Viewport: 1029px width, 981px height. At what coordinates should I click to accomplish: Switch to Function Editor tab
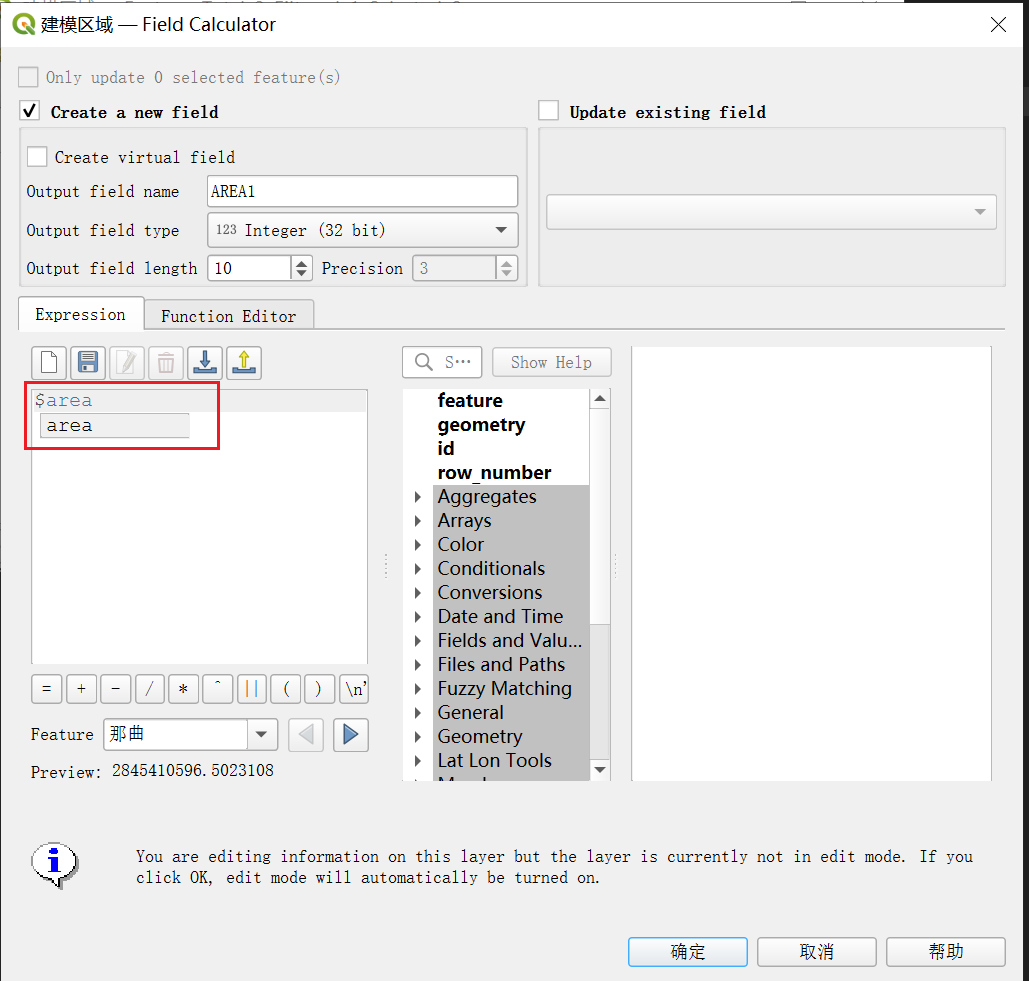coord(228,316)
